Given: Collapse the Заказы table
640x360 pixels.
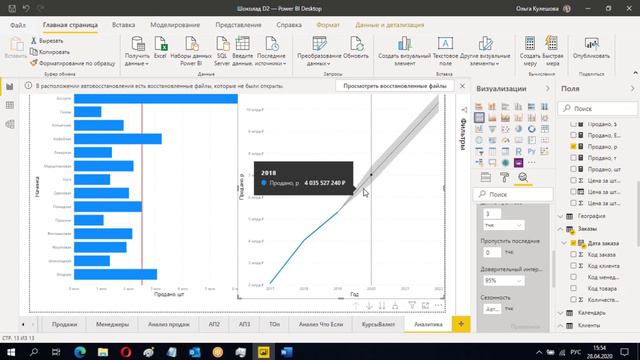Looking at the screenshot, I should 560,229.
